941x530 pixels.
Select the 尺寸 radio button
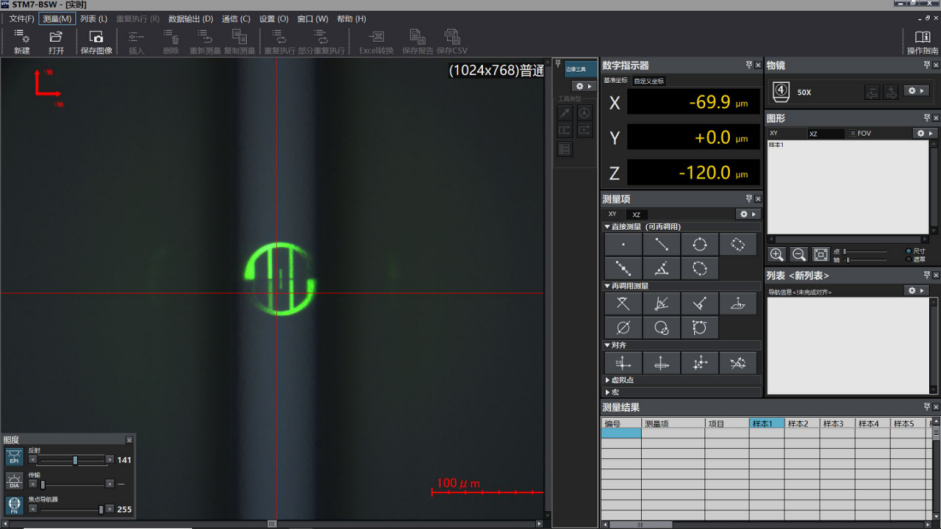point(908,251)
